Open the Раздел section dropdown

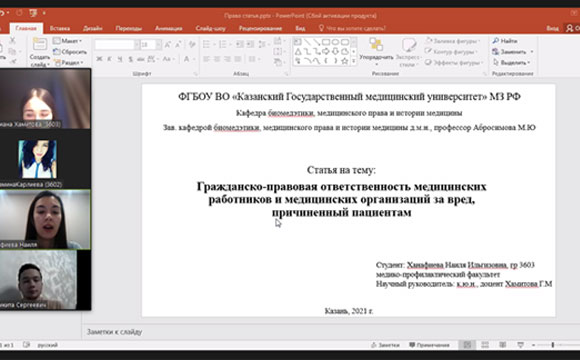69,63
